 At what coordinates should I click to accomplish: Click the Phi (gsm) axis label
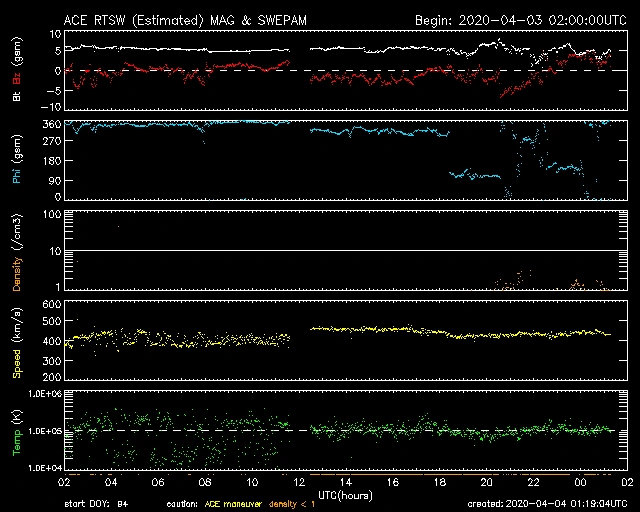pyautogui.click(x=16, y=162)
